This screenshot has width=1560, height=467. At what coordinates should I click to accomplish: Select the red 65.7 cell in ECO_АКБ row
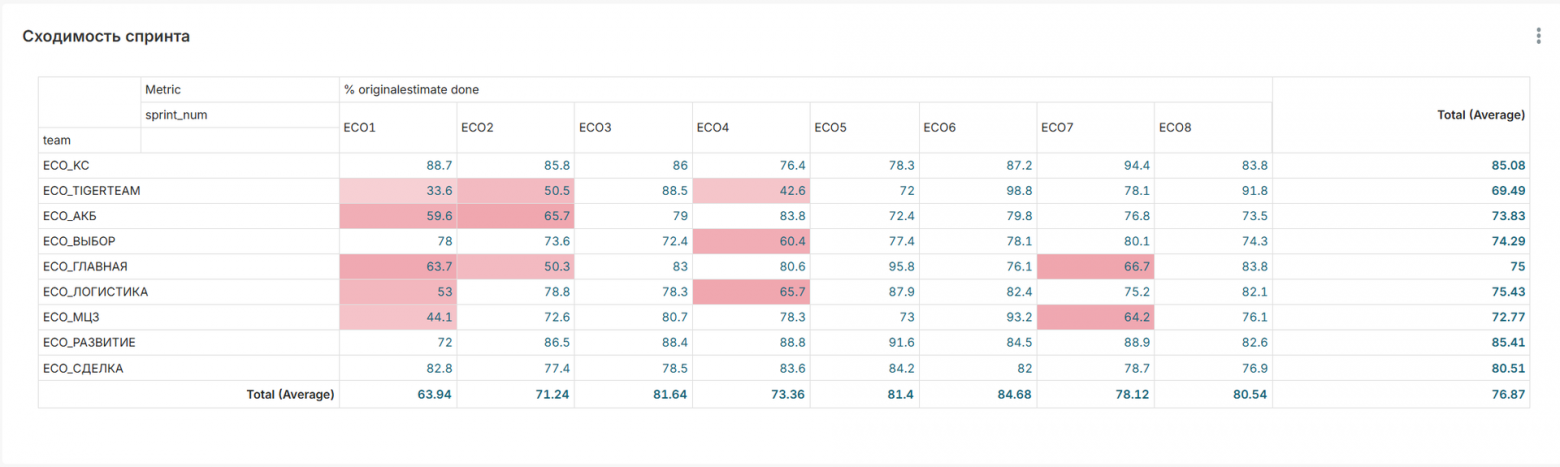coord(515,216)
